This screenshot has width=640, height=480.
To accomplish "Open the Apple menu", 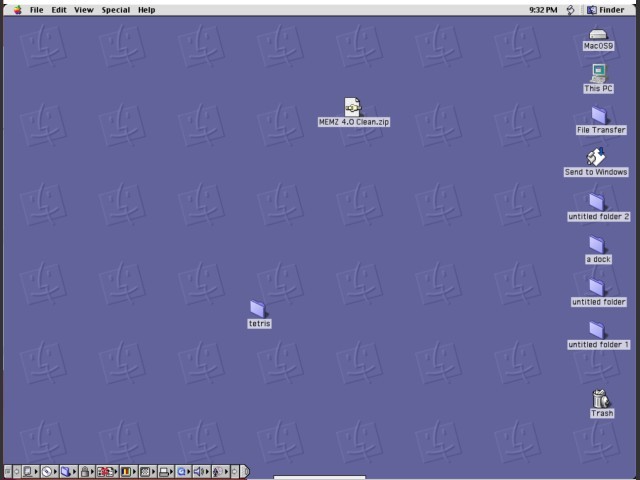I will (18, 10).
